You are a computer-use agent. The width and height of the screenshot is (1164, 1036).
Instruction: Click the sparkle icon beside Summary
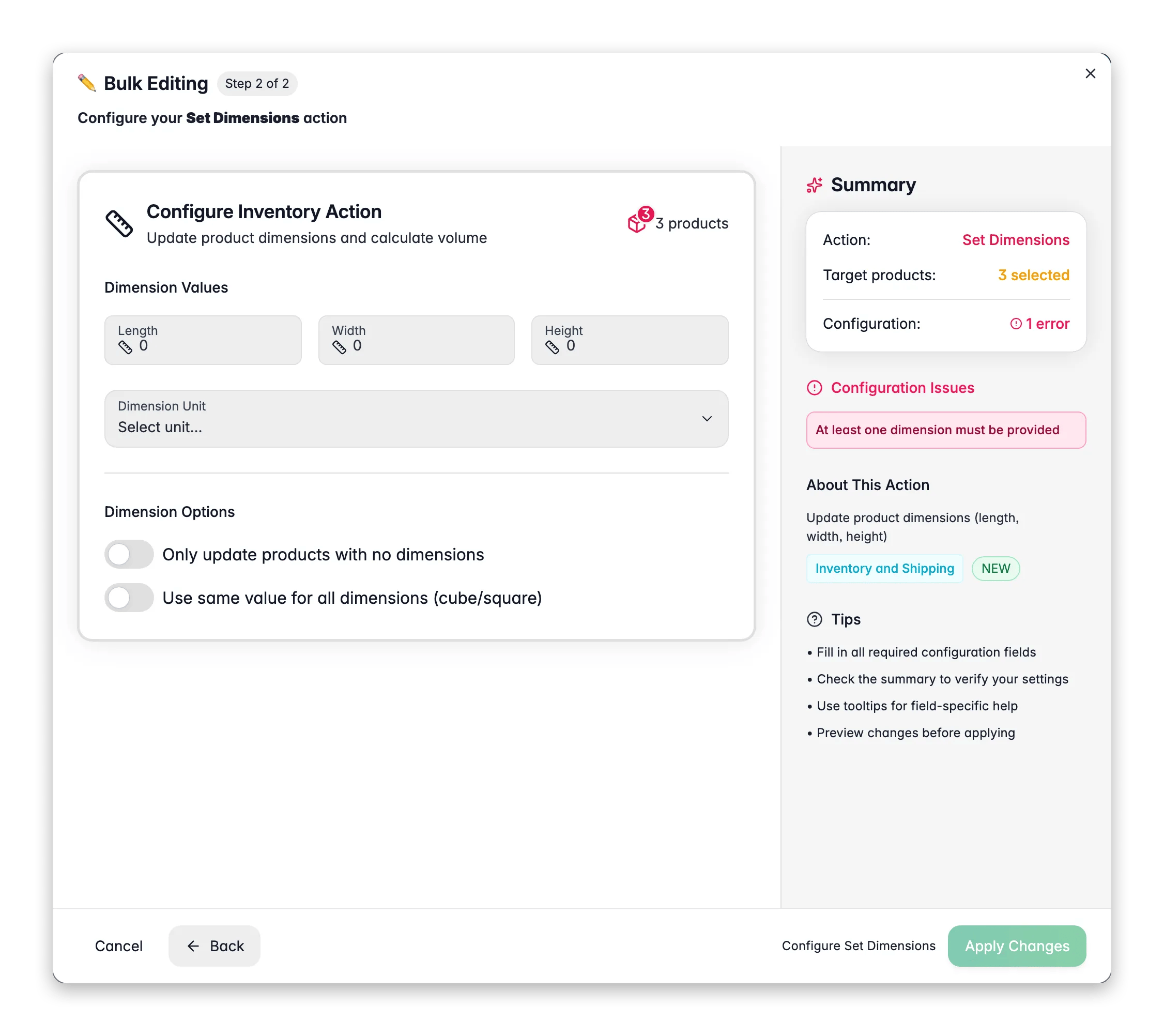(x=815, y=185)
